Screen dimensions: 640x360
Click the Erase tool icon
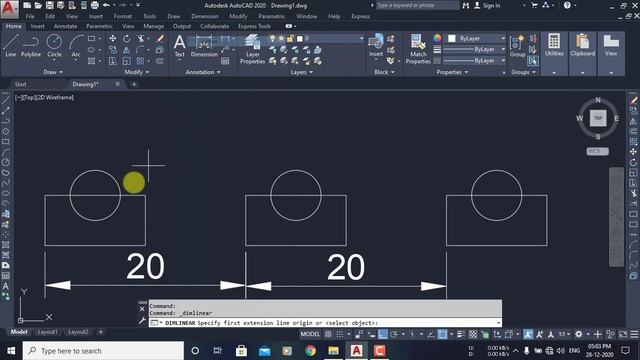(x=160, y=38)
